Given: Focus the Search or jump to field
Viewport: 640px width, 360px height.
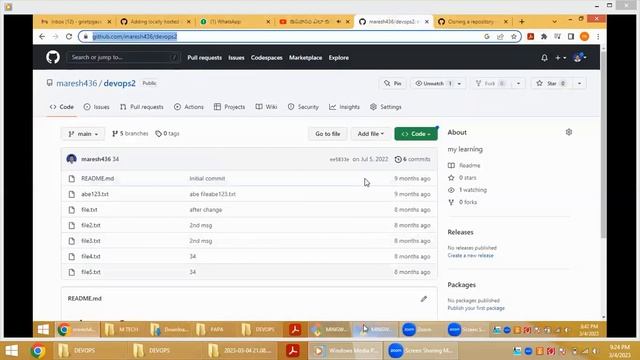Looking at the screenshot, I should [x=123, y=58].
